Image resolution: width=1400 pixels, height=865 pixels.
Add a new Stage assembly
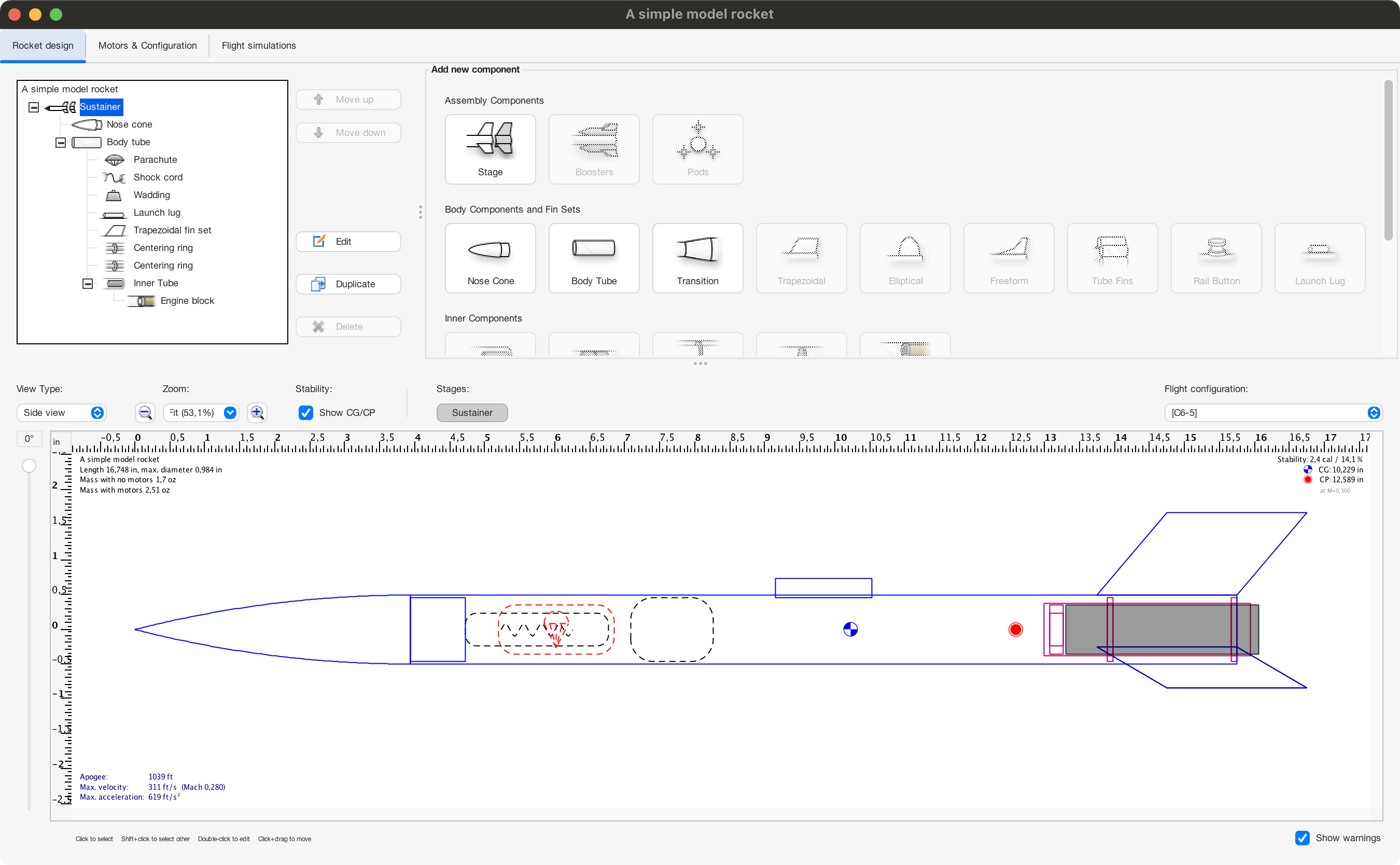490,149
